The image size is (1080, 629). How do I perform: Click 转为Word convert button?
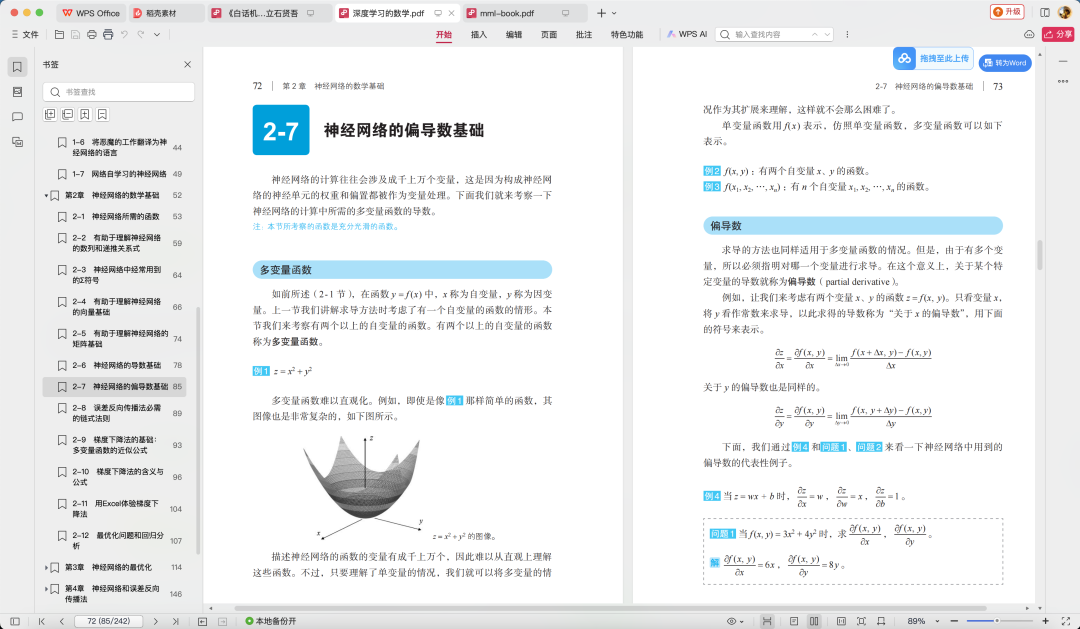click(x=1005, y=63)
